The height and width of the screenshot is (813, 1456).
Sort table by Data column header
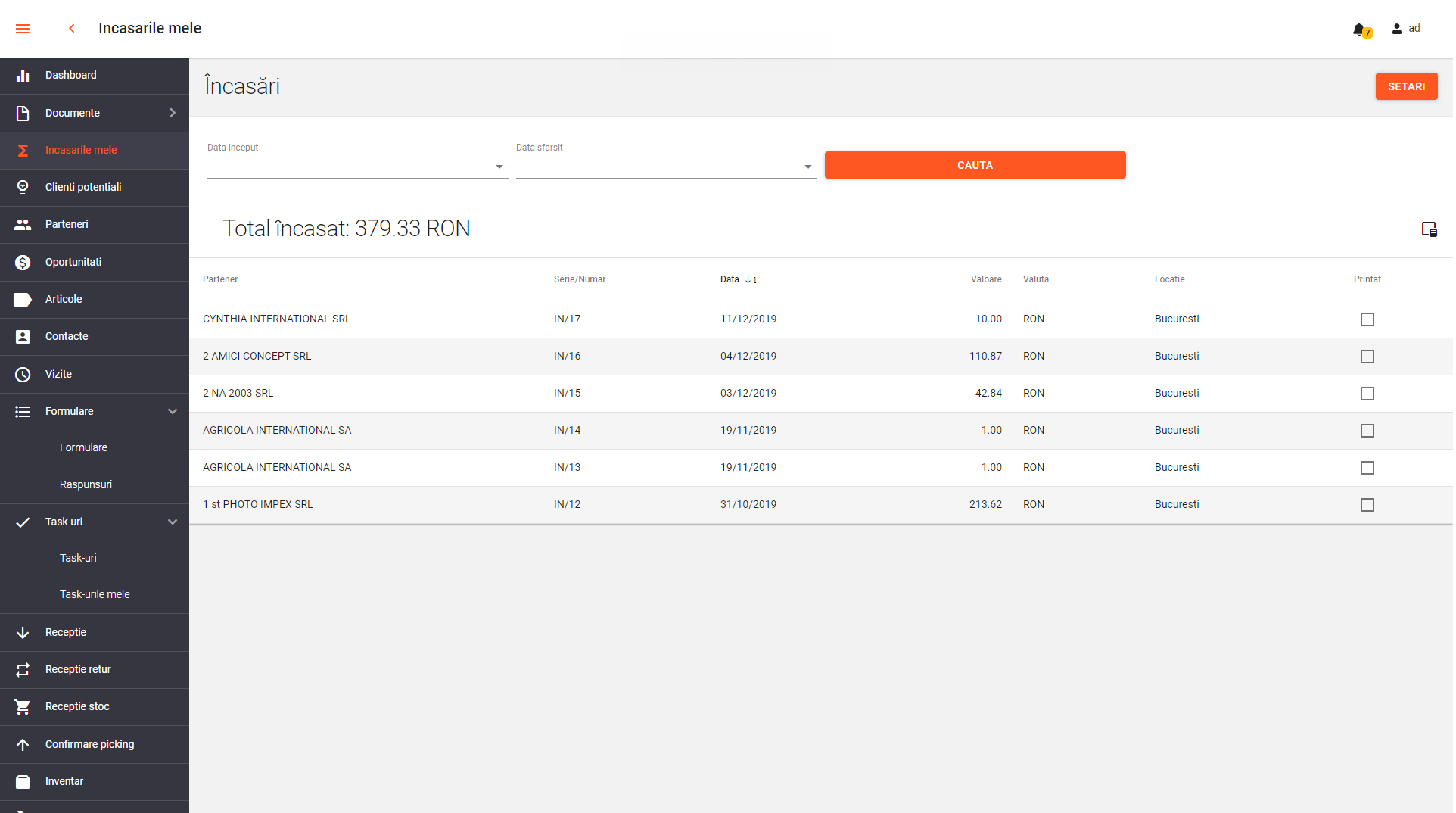(730, 279)
